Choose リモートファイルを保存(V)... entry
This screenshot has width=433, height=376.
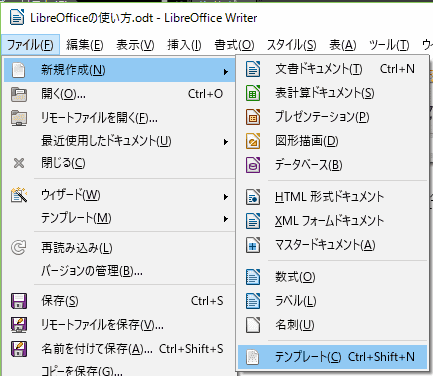pos(120,325)
